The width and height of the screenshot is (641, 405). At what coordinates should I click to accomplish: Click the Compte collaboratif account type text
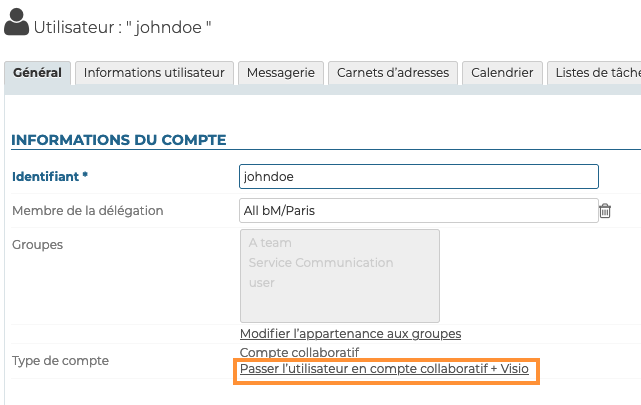point(299,352)
